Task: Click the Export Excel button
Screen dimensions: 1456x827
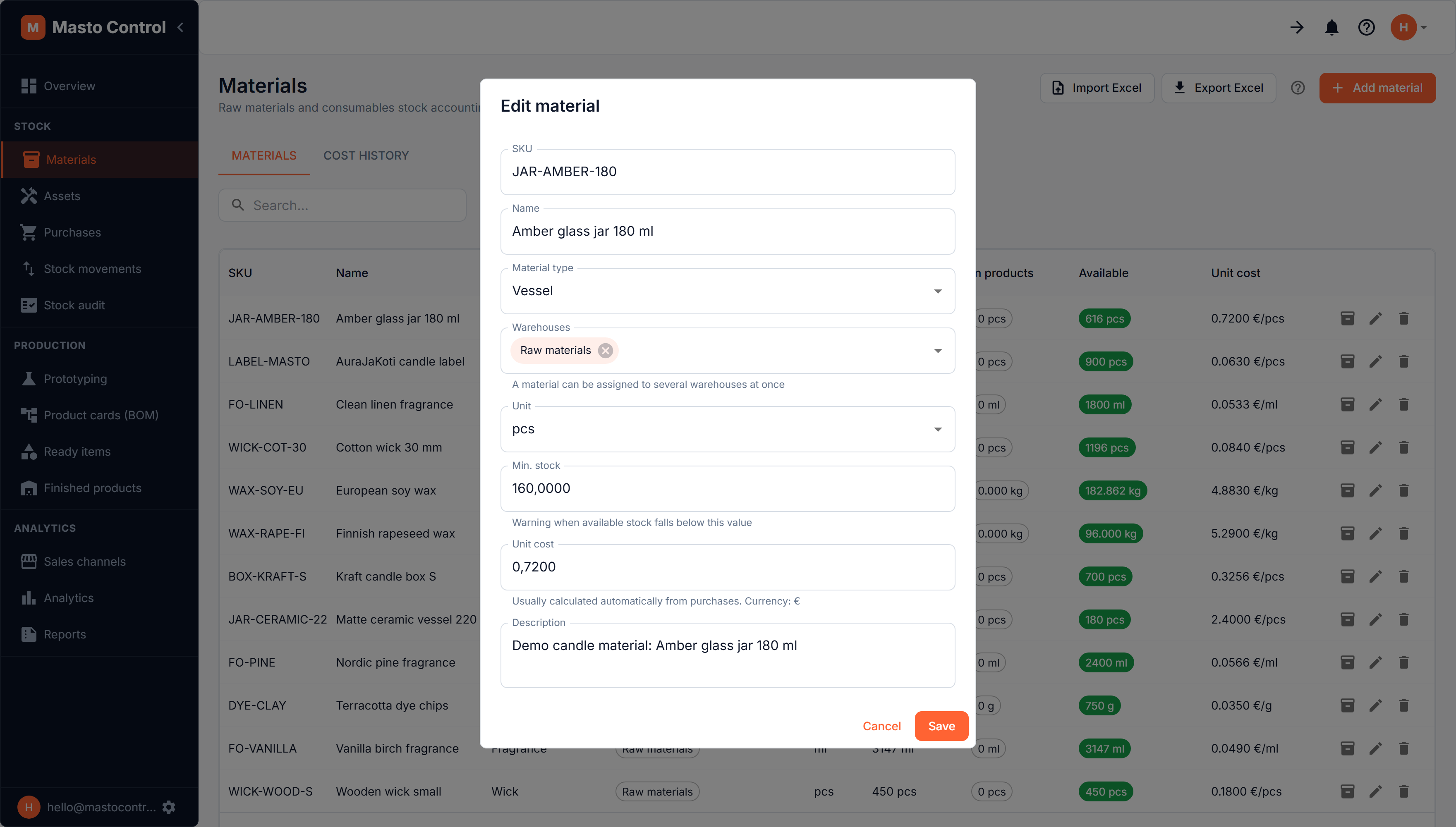Action: click(1219, 88)
